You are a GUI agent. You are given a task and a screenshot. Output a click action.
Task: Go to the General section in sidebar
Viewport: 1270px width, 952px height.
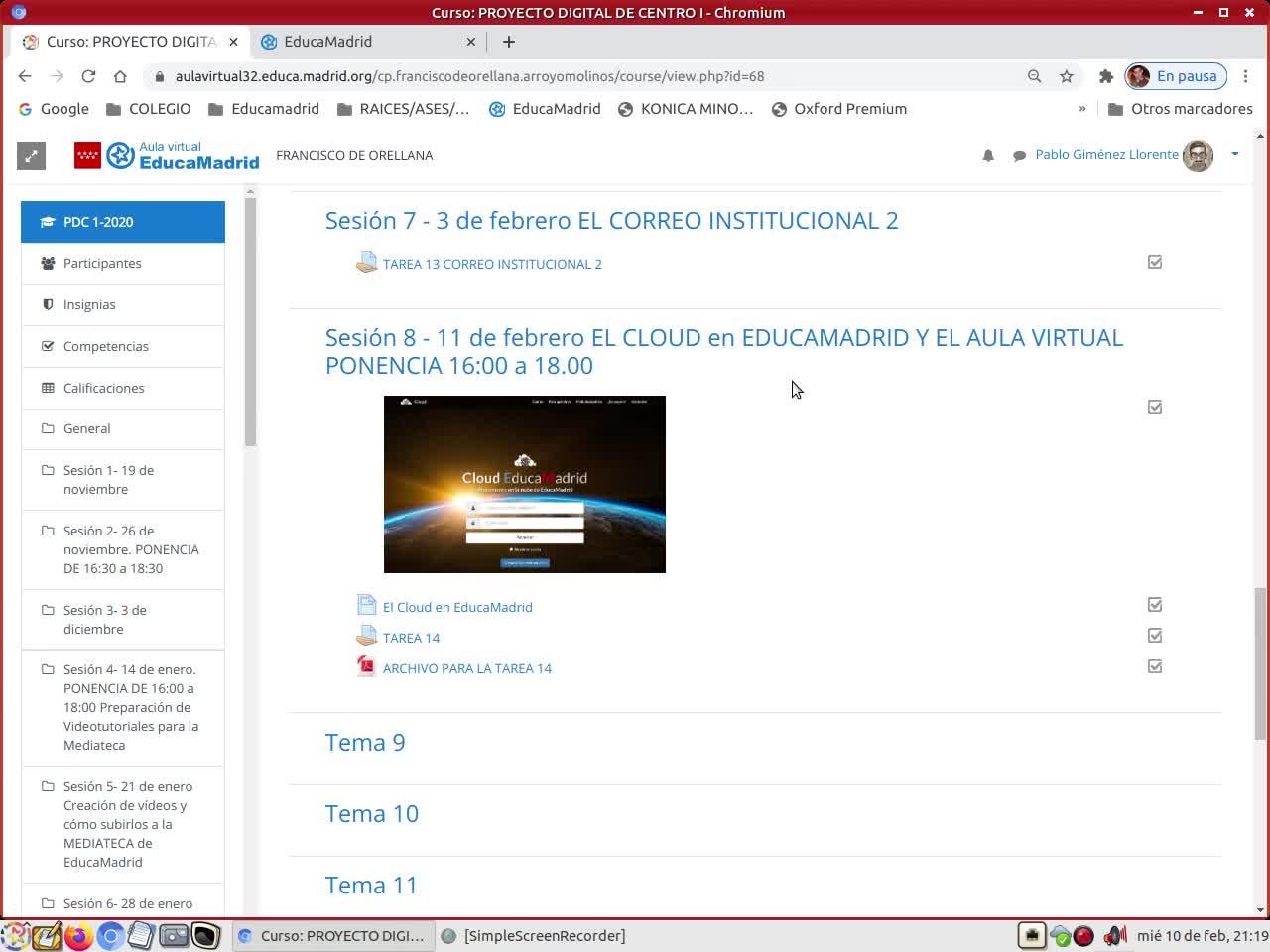pyautogui.click(x=123, y=428)
